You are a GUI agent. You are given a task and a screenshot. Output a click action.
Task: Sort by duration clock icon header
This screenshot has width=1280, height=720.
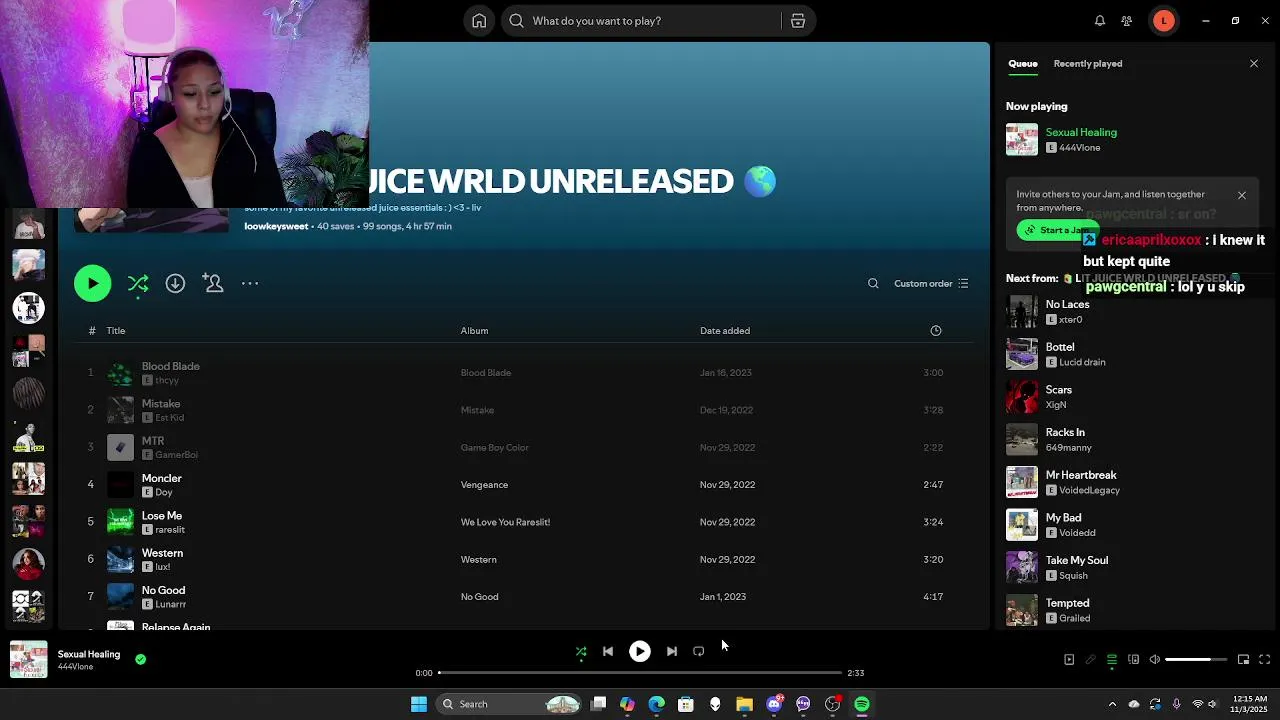point(936,331)
